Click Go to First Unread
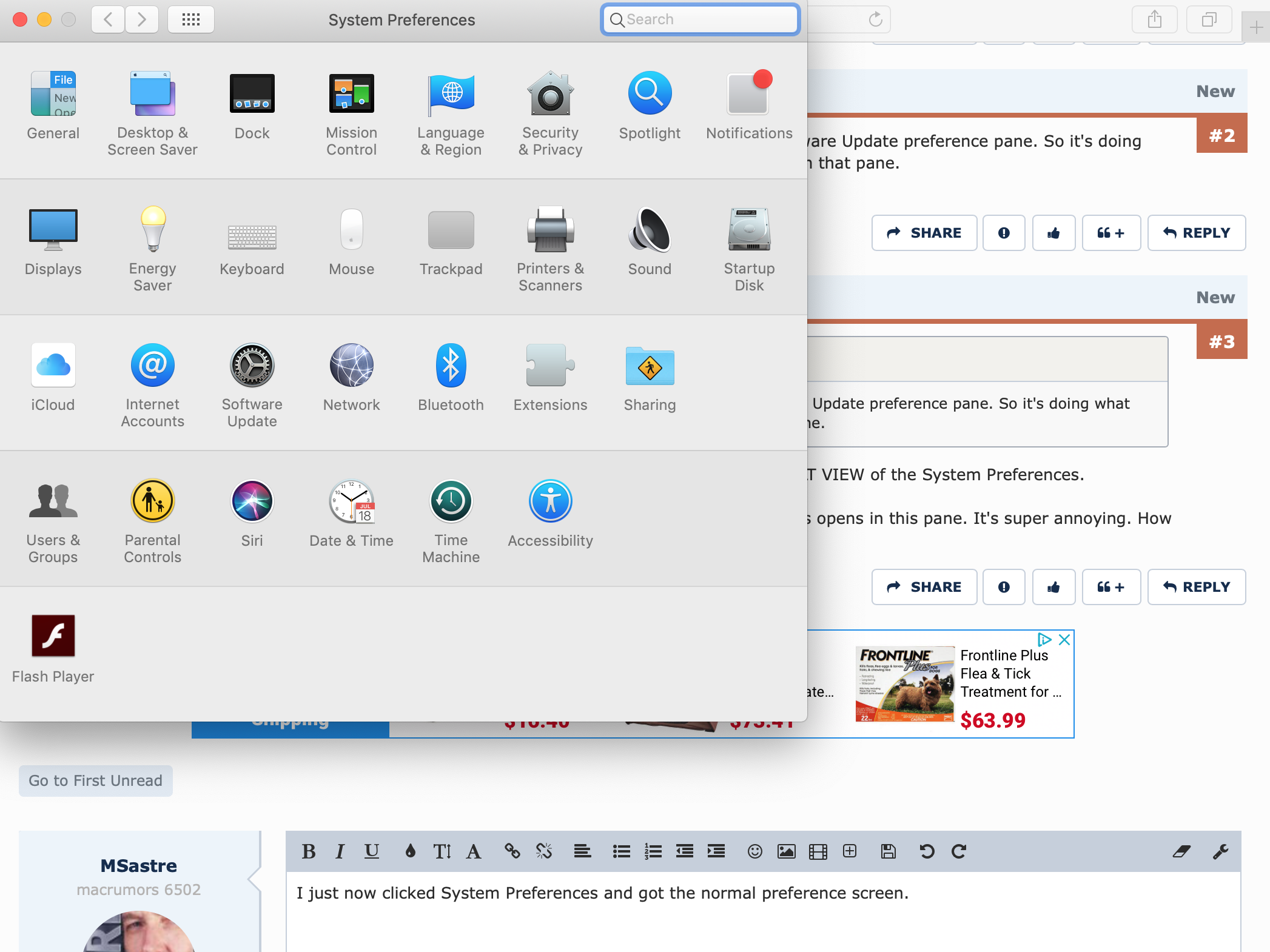 (x=95, y=781)
